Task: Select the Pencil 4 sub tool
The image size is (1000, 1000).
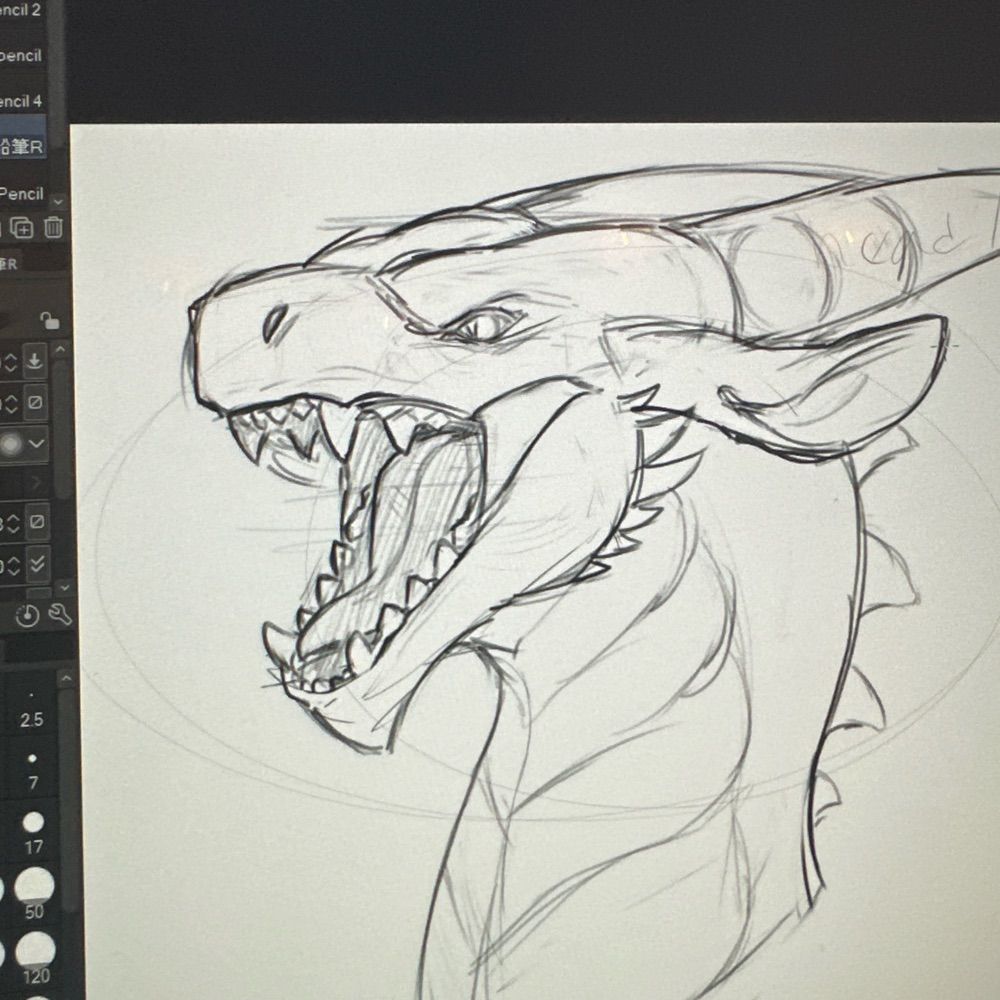Action: point(23,101)
